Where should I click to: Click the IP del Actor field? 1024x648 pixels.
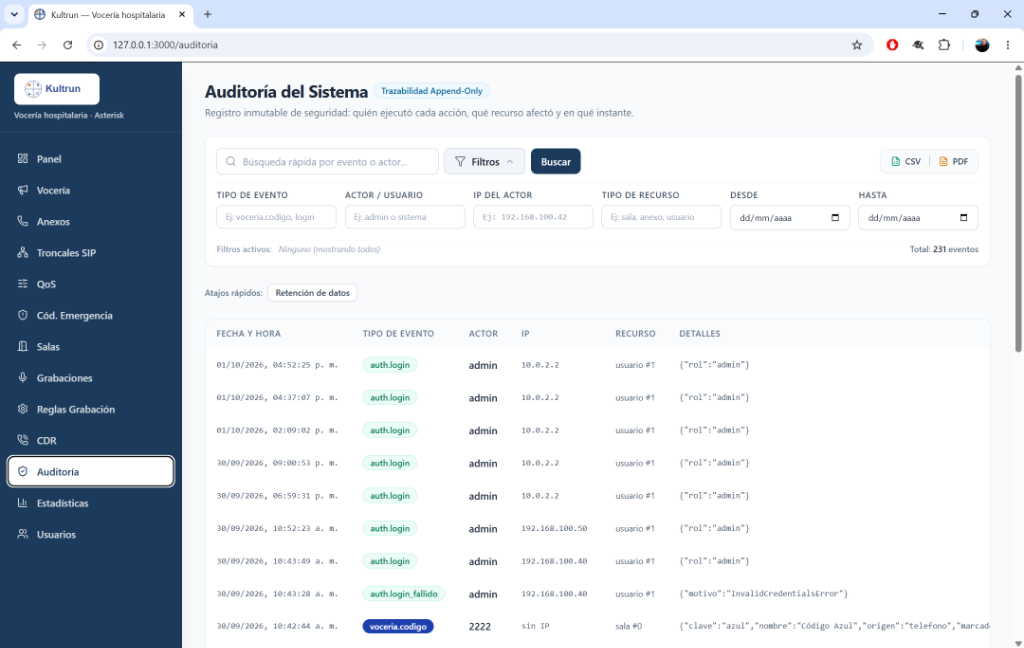point(533,217)
